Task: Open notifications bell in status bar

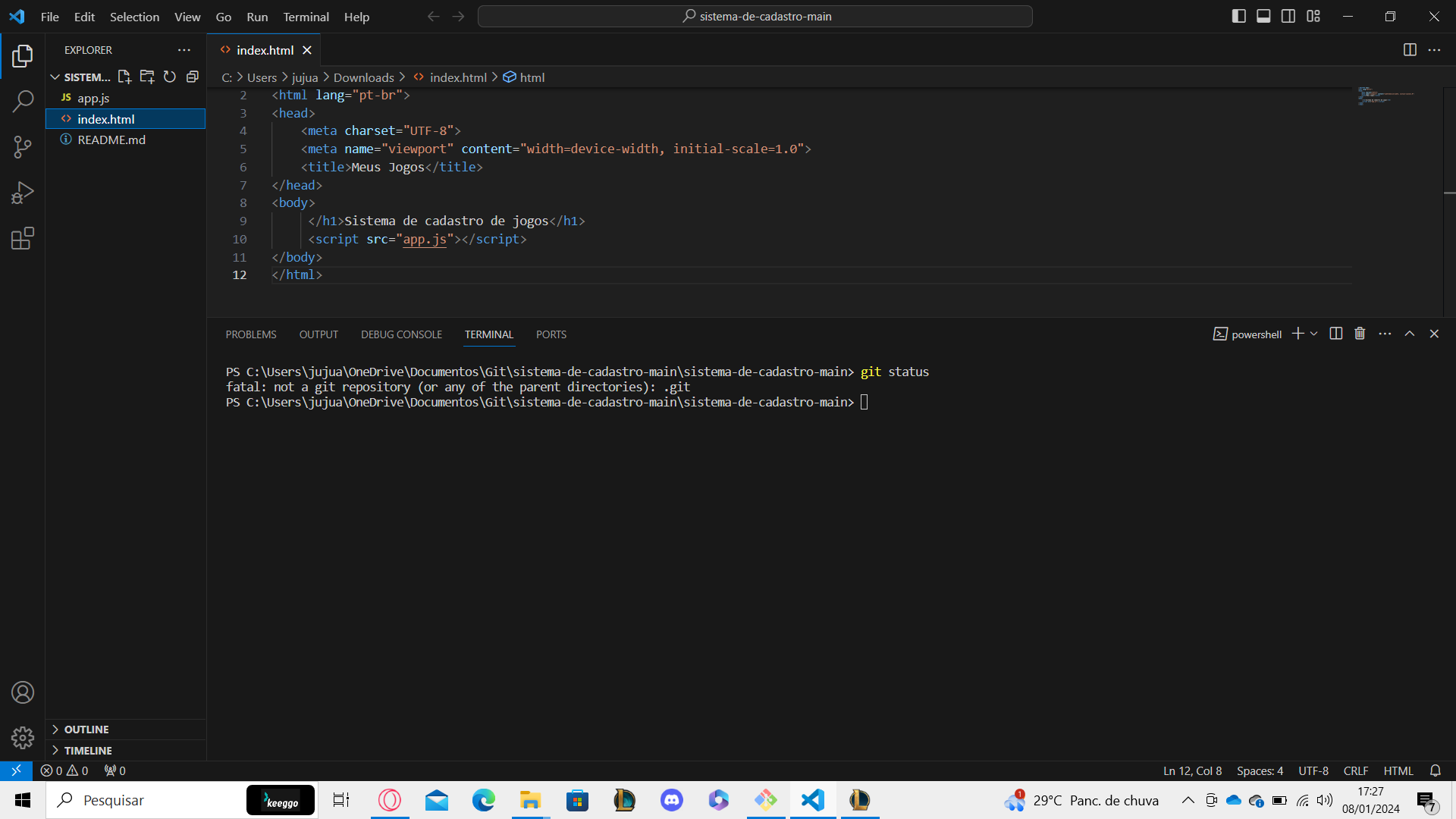Action: [1436, 770]
